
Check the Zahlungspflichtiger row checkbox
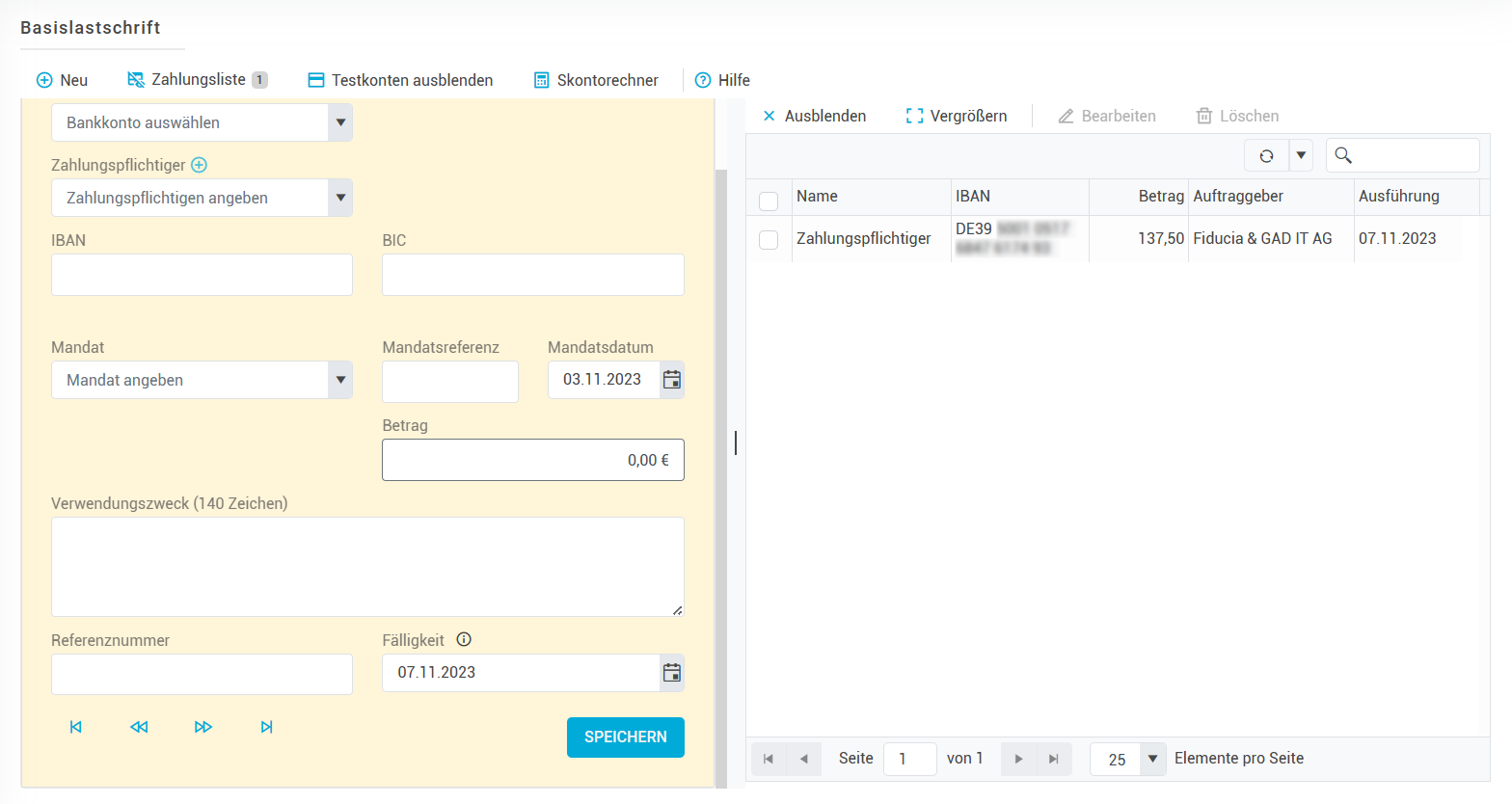coord(769,239)
